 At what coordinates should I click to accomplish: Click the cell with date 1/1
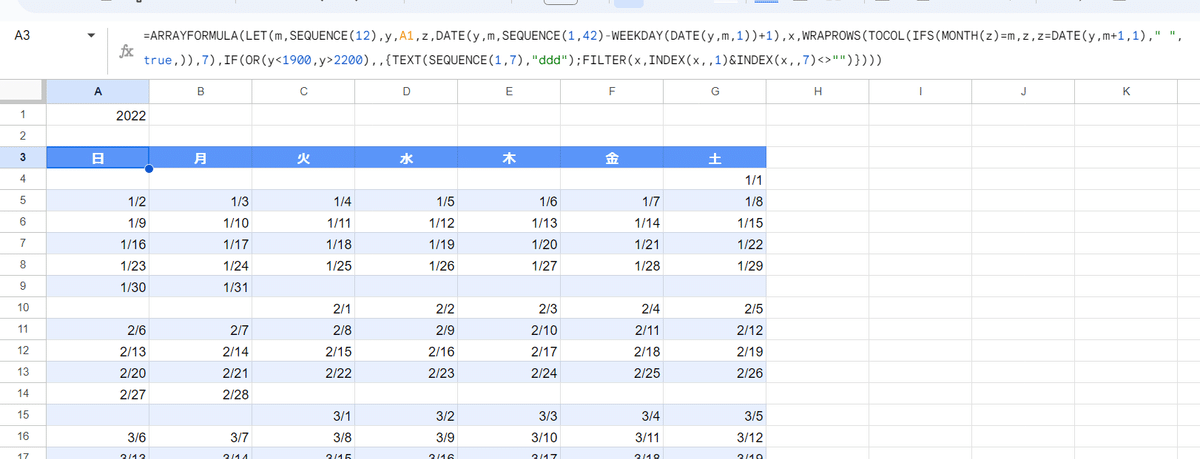714,180
